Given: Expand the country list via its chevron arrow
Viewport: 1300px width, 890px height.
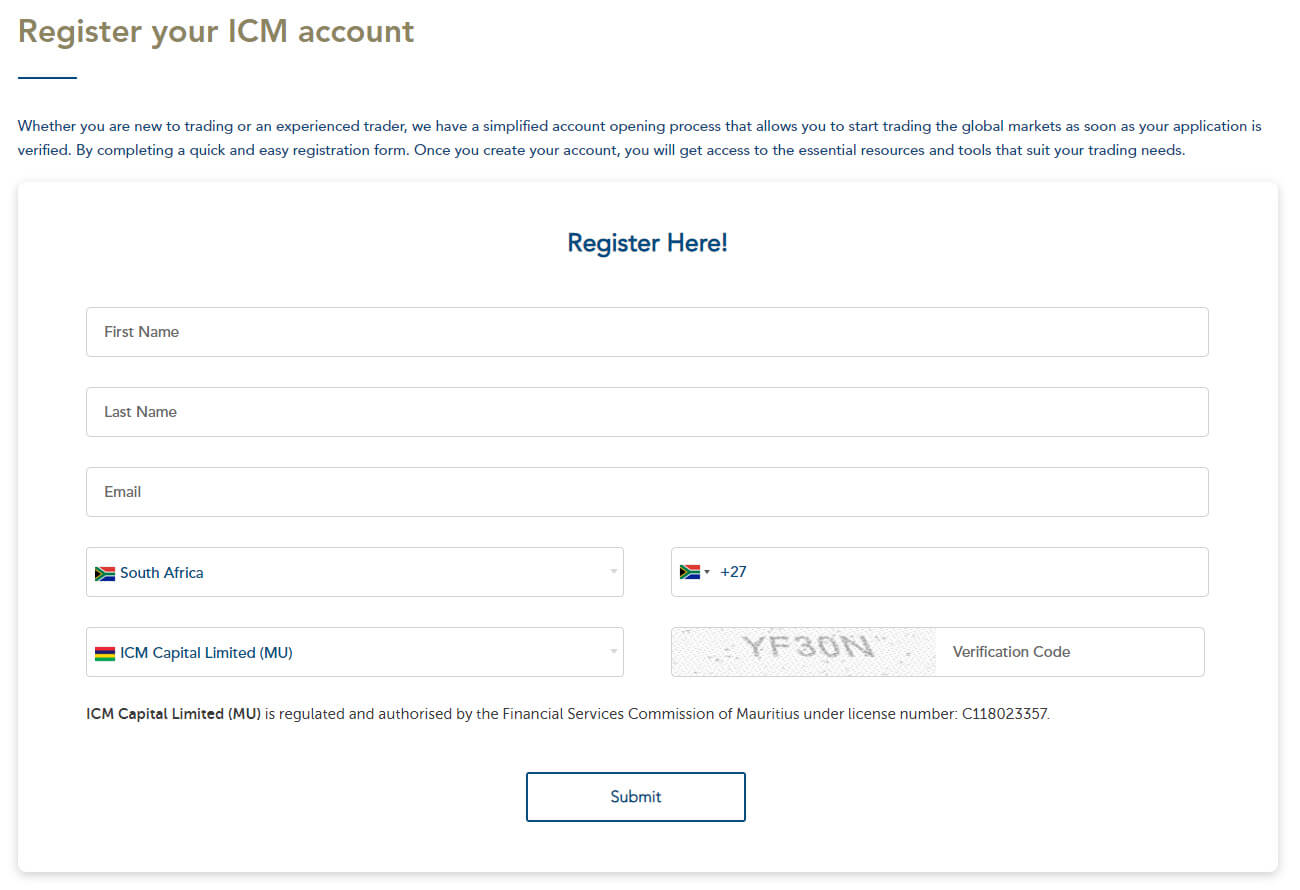Looking at the screenshot, I should click(613, 572).
